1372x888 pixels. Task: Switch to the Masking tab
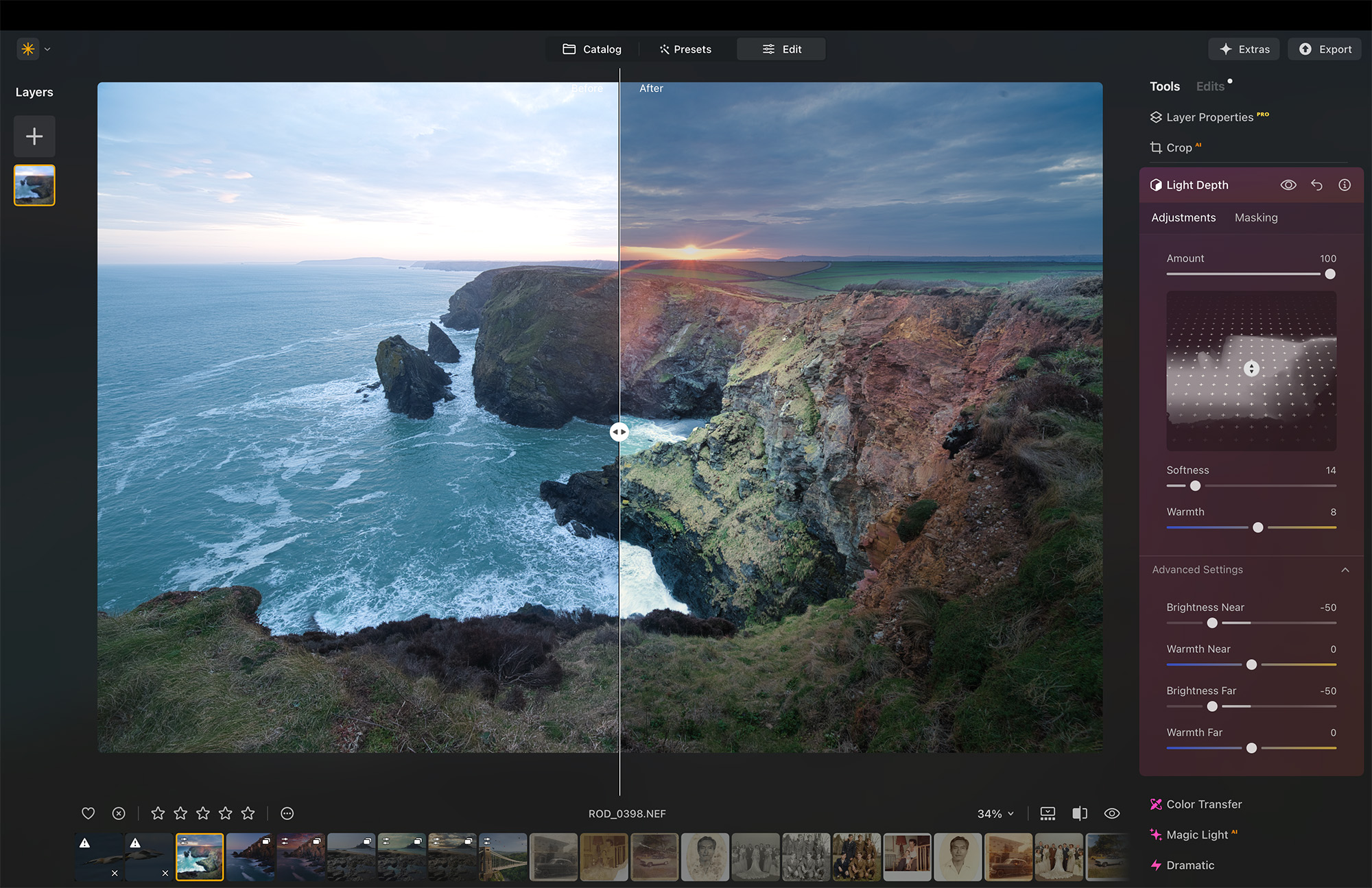coord(1256,217)
